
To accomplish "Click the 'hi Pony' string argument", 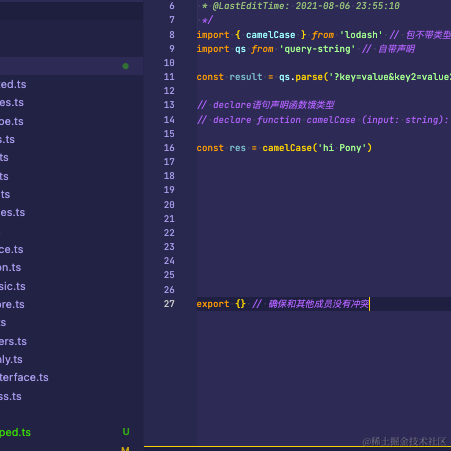I will 342,148.
